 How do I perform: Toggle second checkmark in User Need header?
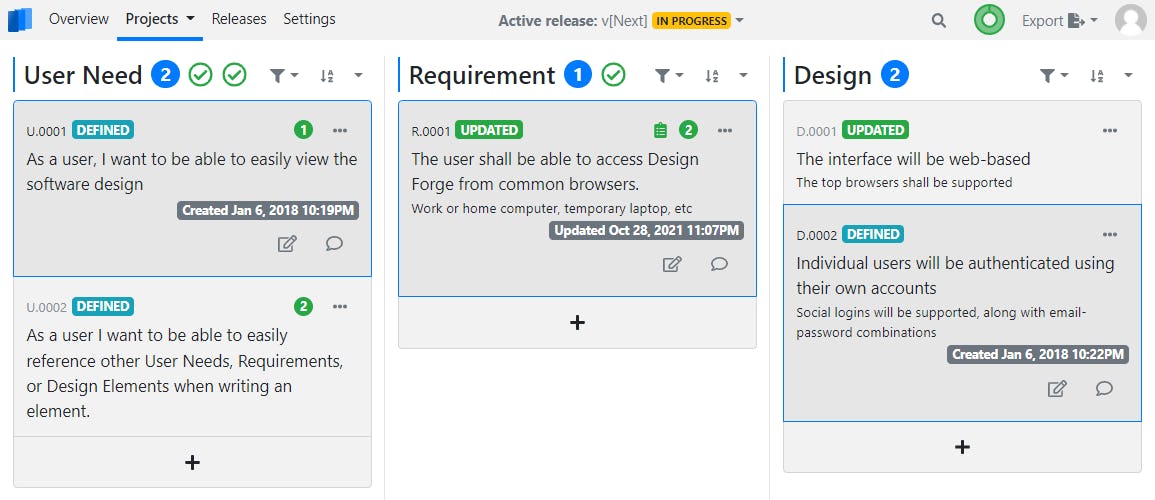coord(235,75)
